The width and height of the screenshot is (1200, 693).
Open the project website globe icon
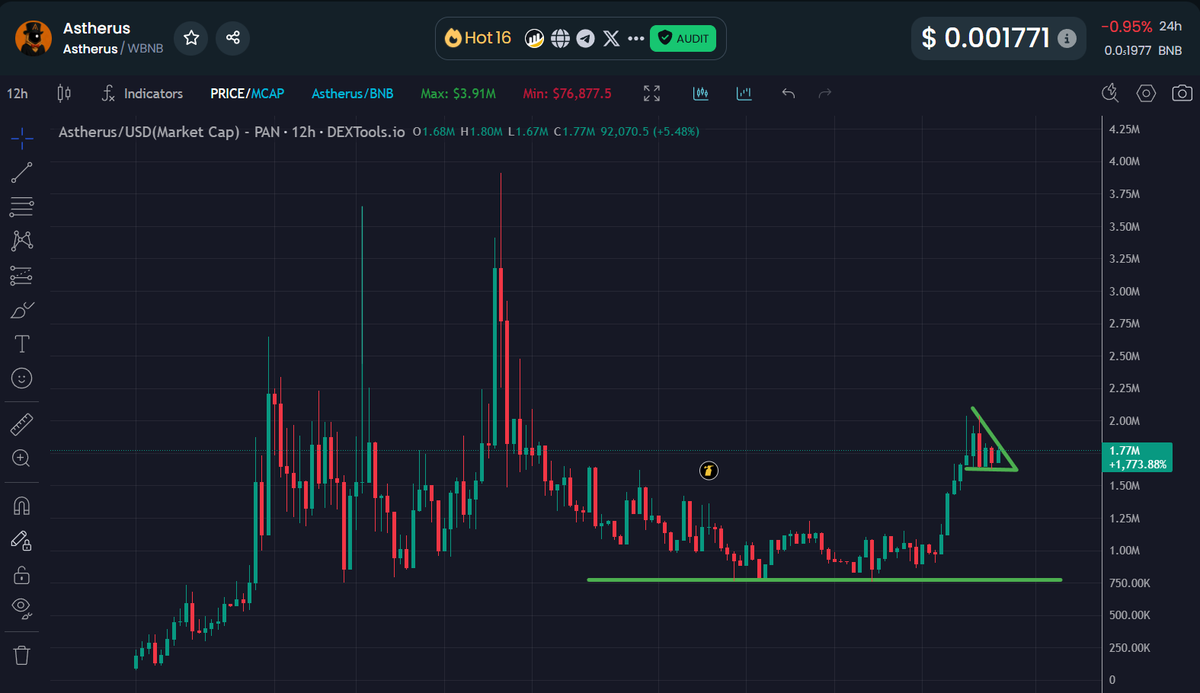tap(560, 39)
